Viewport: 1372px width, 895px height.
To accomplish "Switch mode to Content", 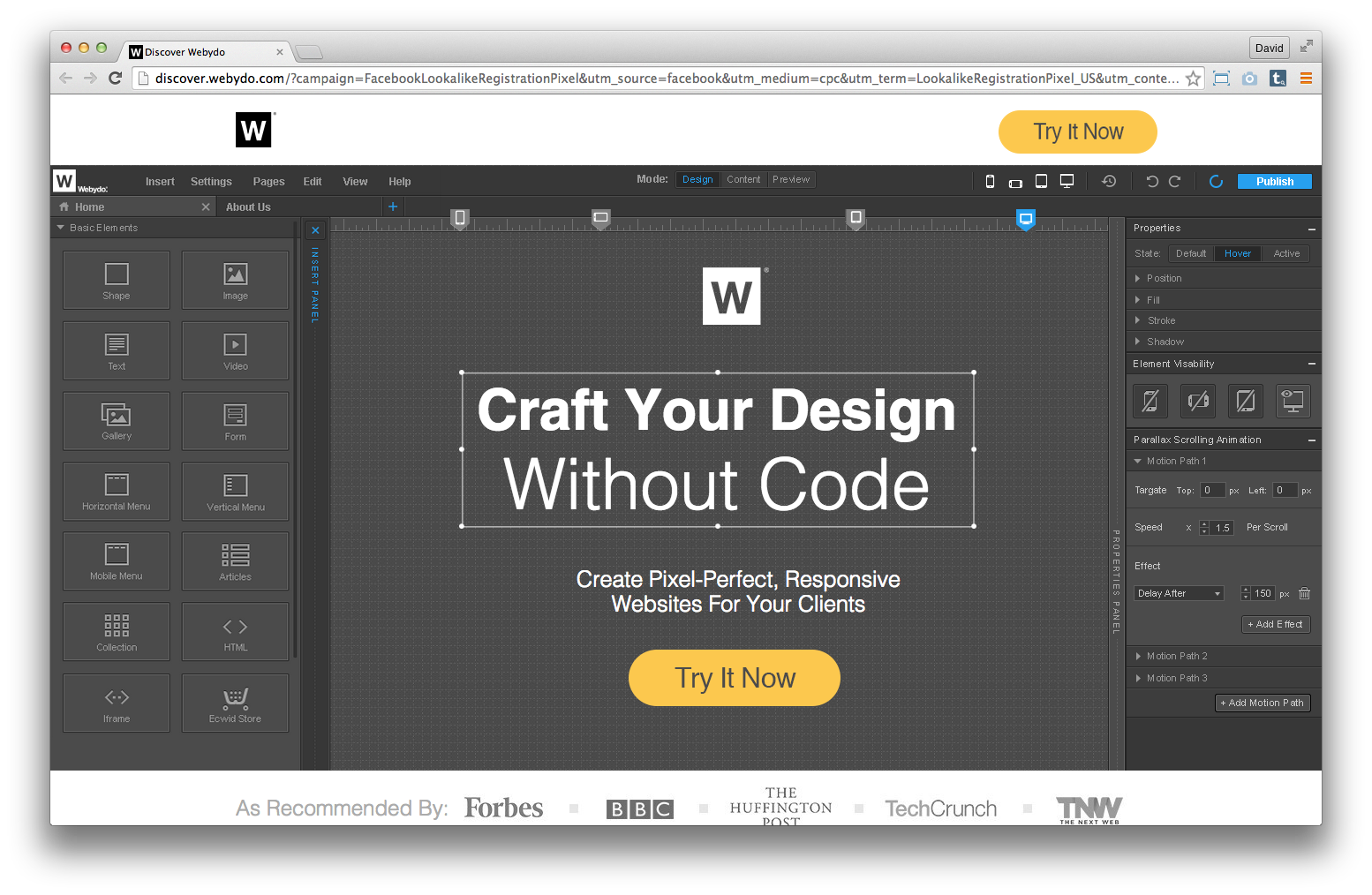I will click(743, 179).
